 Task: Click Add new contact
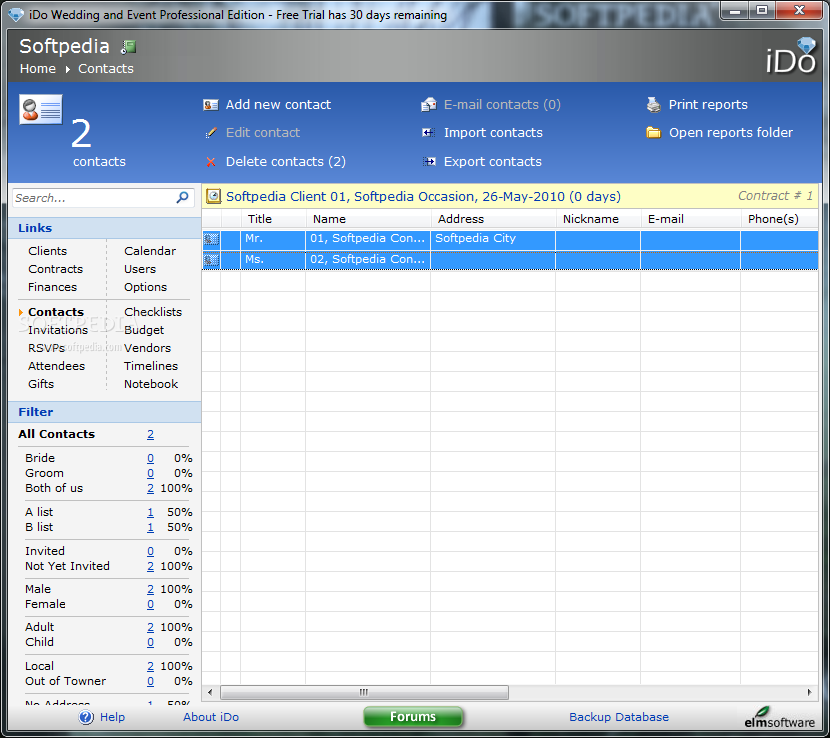click(x=278, y=105)
